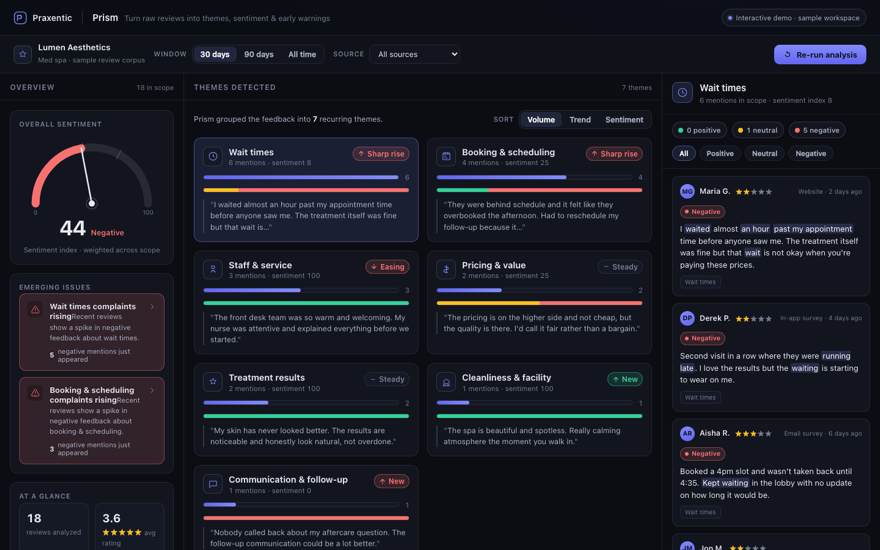The height and width of the screenshot is (550, 880).
Task: Expand Booking & scheduling complaints alert chevron
Action: point(152,390)
